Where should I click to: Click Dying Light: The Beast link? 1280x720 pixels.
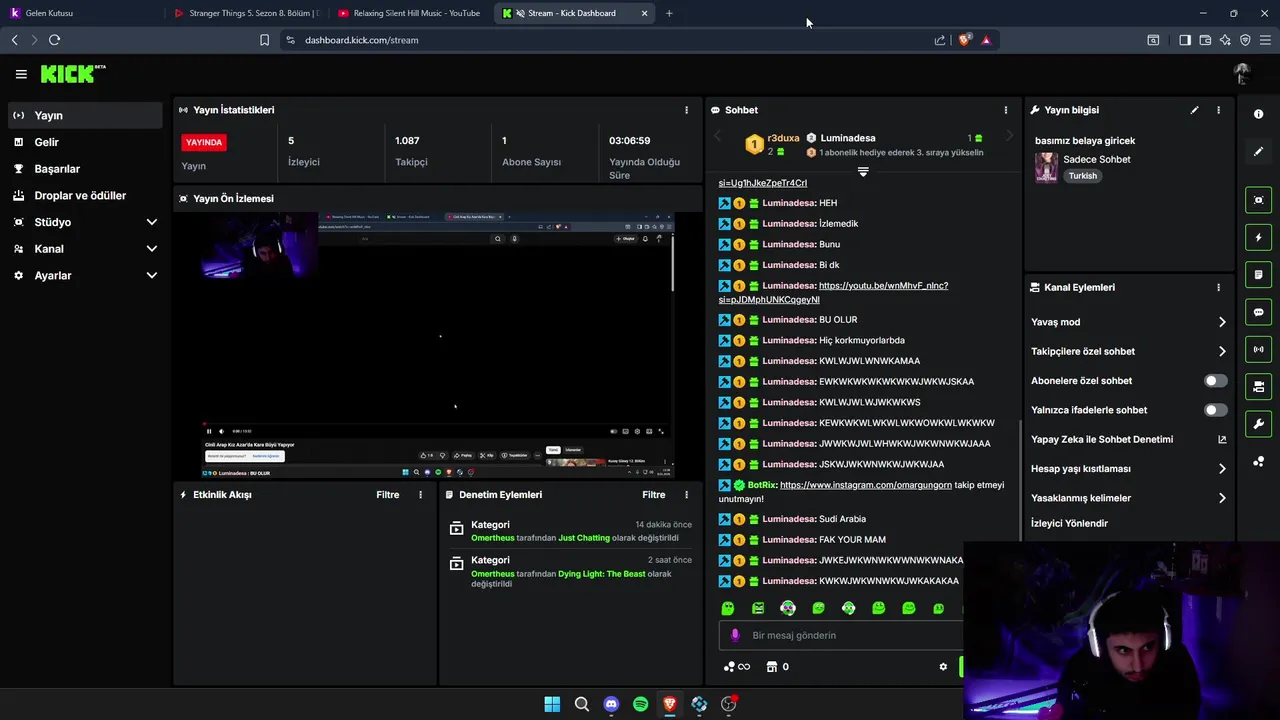[x=602, y=574]
